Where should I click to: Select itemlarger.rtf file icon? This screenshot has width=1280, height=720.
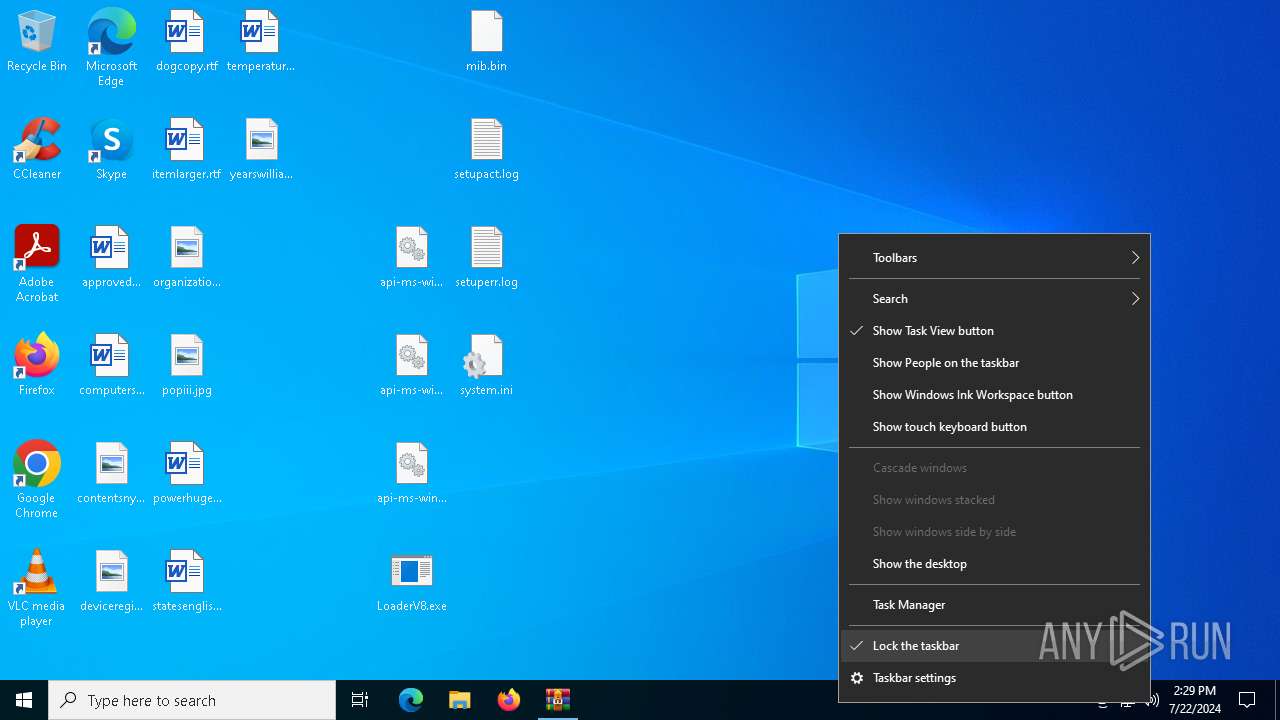pos(186,150)
